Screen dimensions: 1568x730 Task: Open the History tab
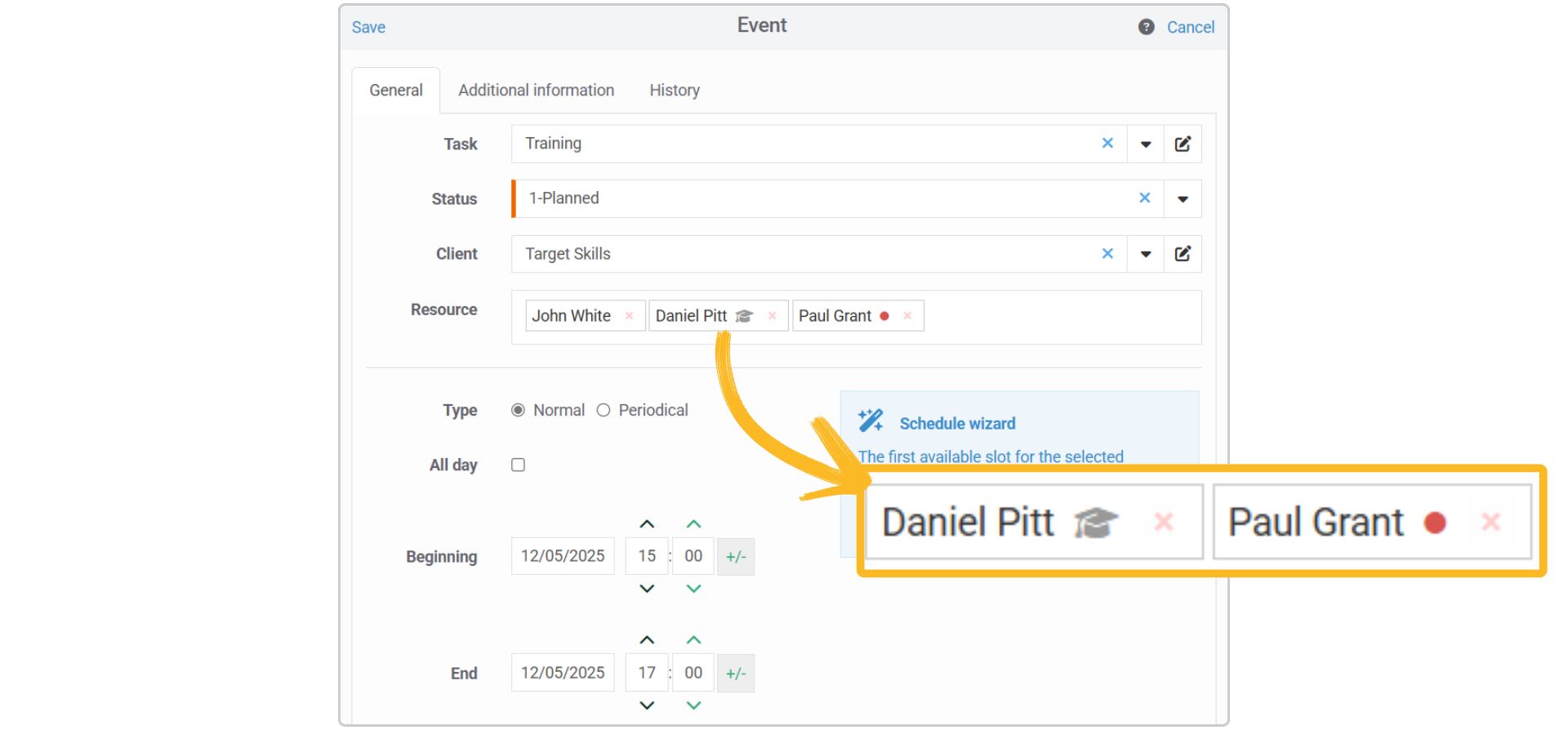click(x=674, y=91)
